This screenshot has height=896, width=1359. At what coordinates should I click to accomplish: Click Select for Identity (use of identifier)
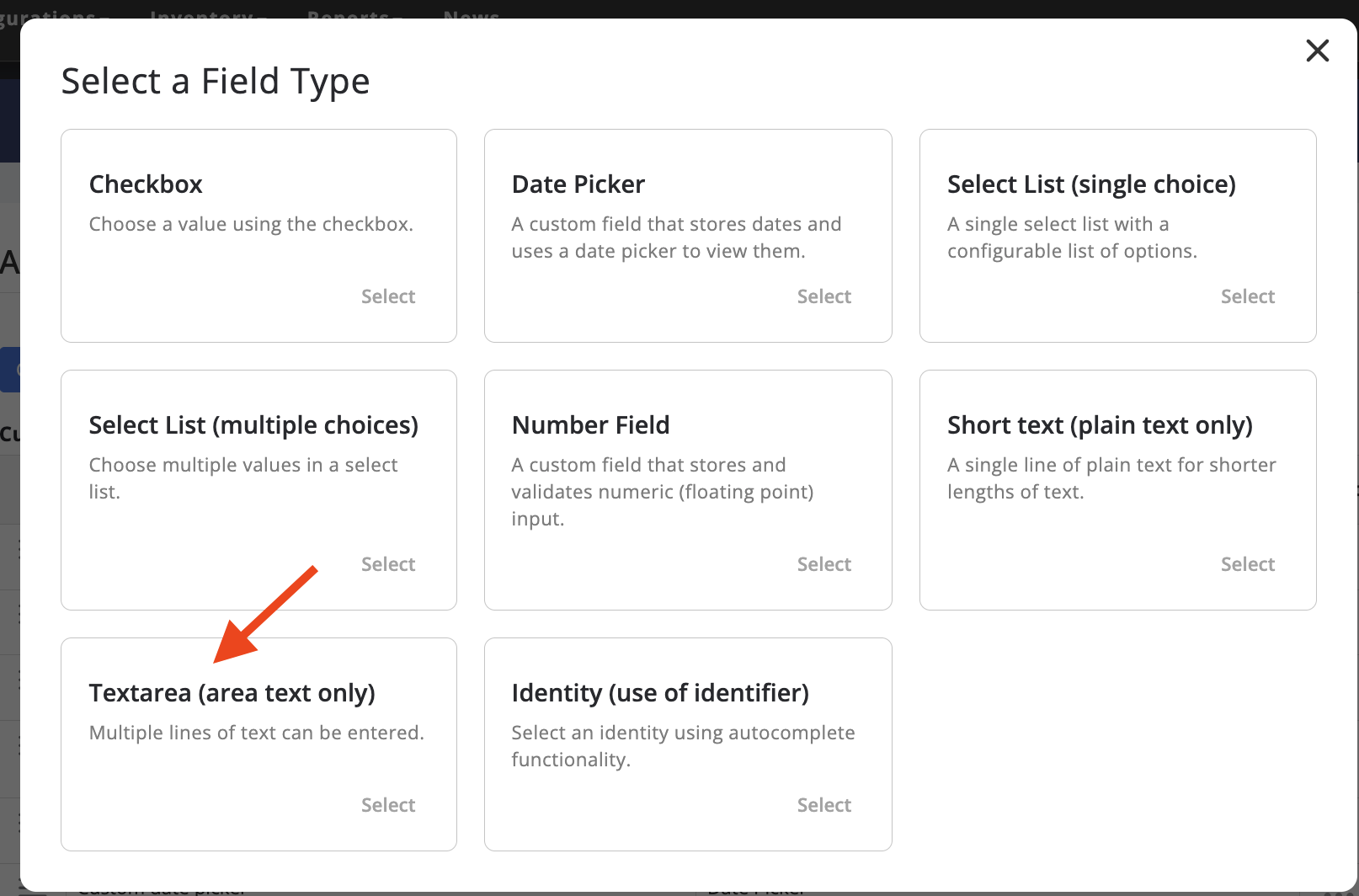(823, 805)
